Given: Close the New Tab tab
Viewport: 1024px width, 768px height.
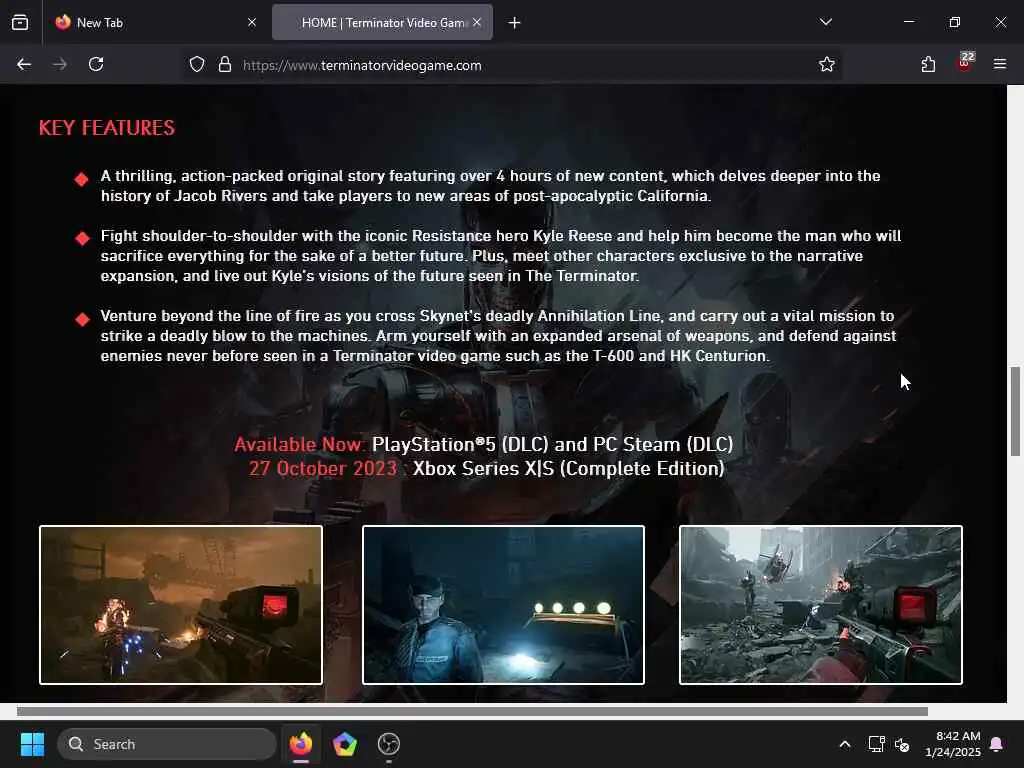Looking at the screenshot, I should [252, 22].
